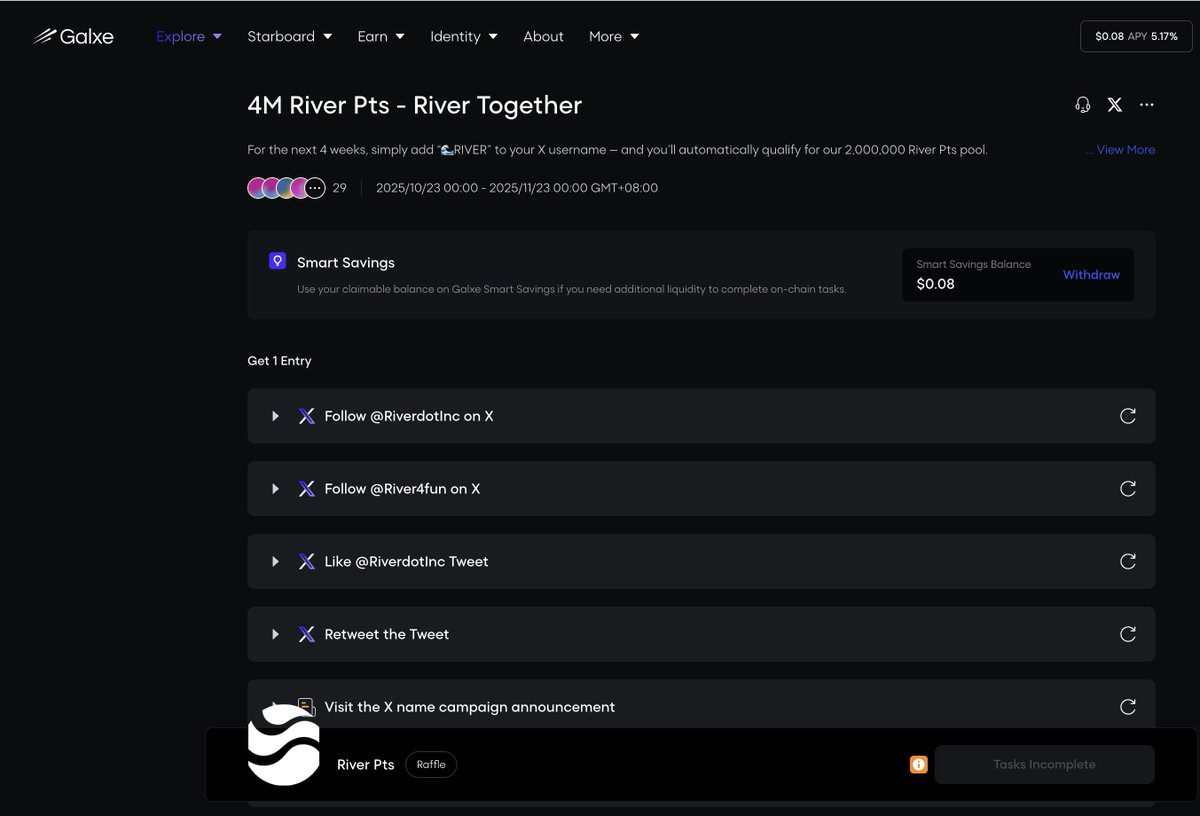The image size is (1200, 816).
Task: Click the X share icon near title
Action: tap(1115, 105)
